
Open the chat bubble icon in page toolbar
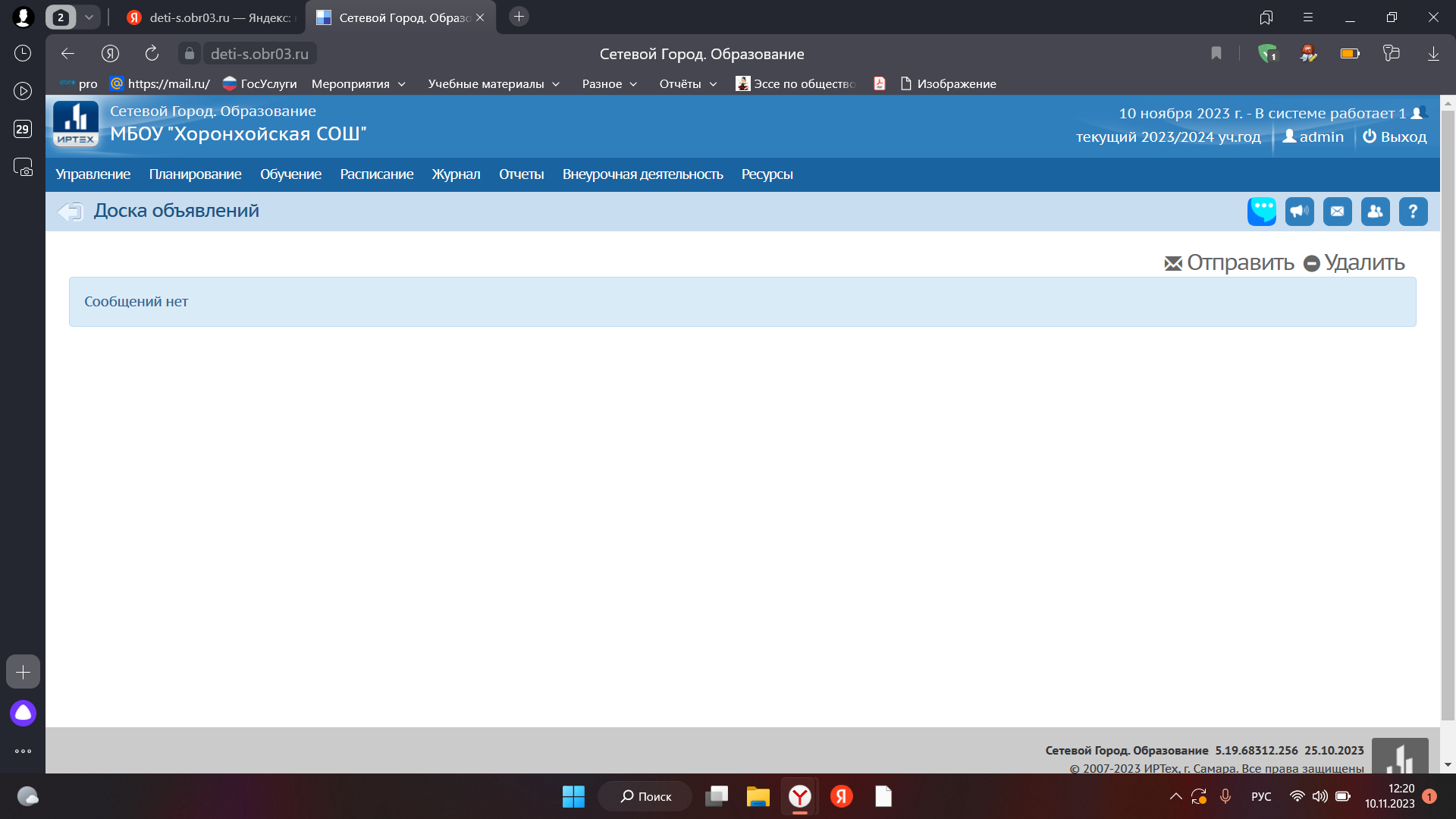(1262, 212)
